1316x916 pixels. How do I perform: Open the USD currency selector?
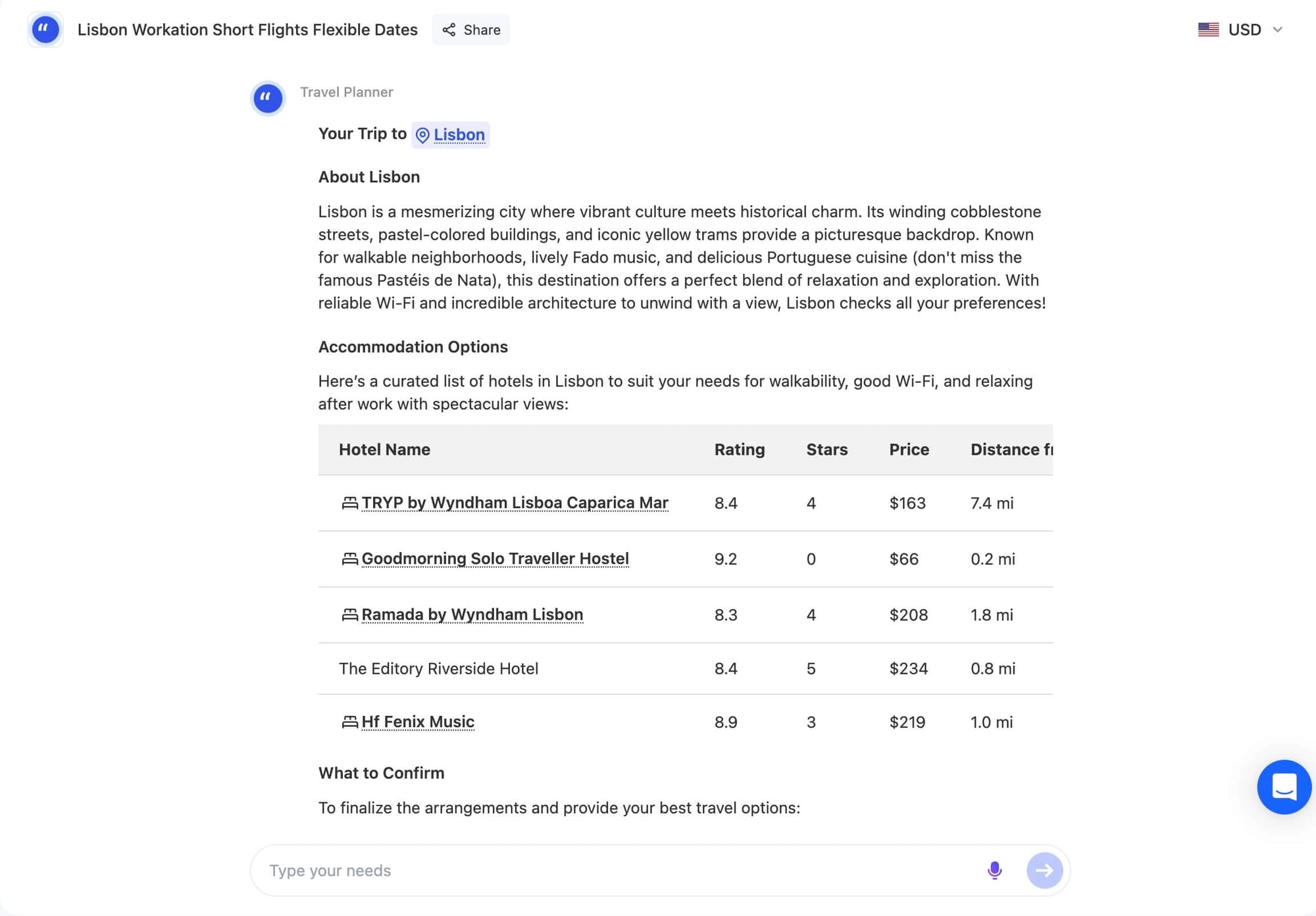pyautogui.click(x=1244, y=30)
